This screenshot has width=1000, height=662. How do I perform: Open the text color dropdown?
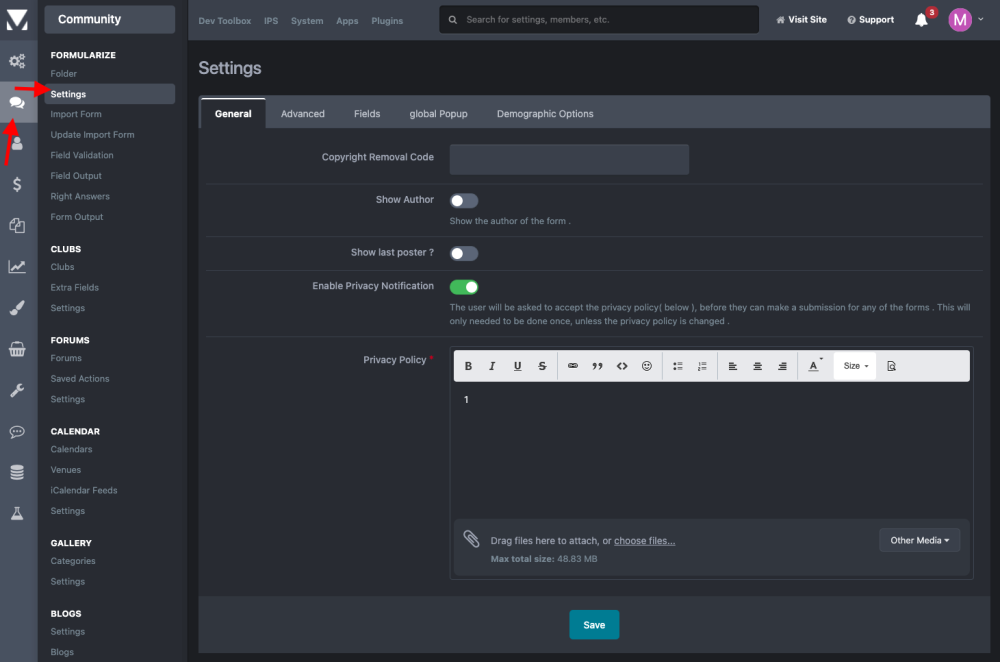click(815, 366)
